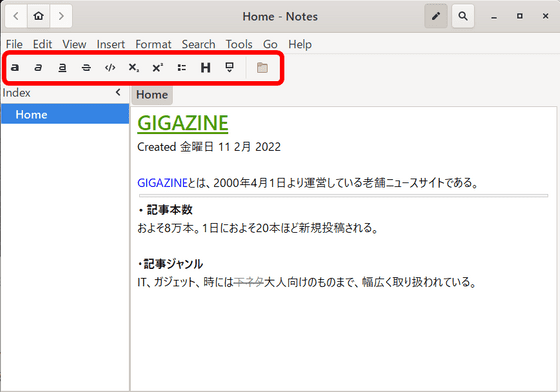Go to the home page
Screen dimensions: 560x392
(38, 16)
